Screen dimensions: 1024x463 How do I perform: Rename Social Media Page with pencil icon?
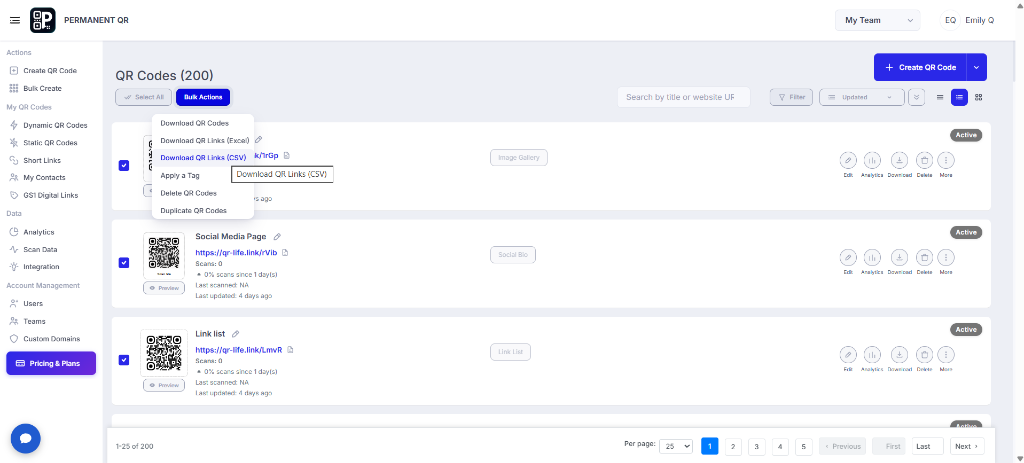[277, 236]
